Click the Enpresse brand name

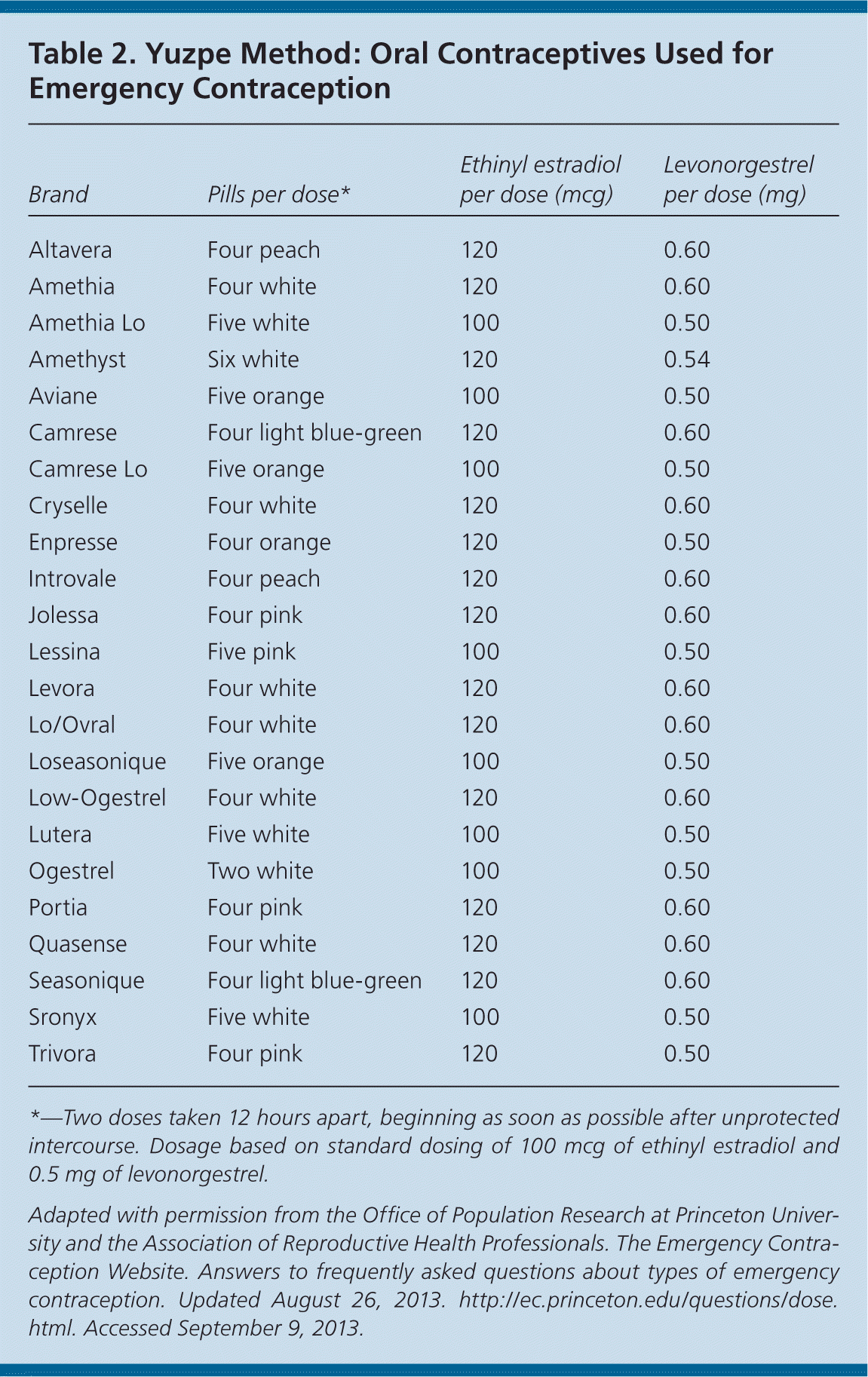click(x=73, y=542)
